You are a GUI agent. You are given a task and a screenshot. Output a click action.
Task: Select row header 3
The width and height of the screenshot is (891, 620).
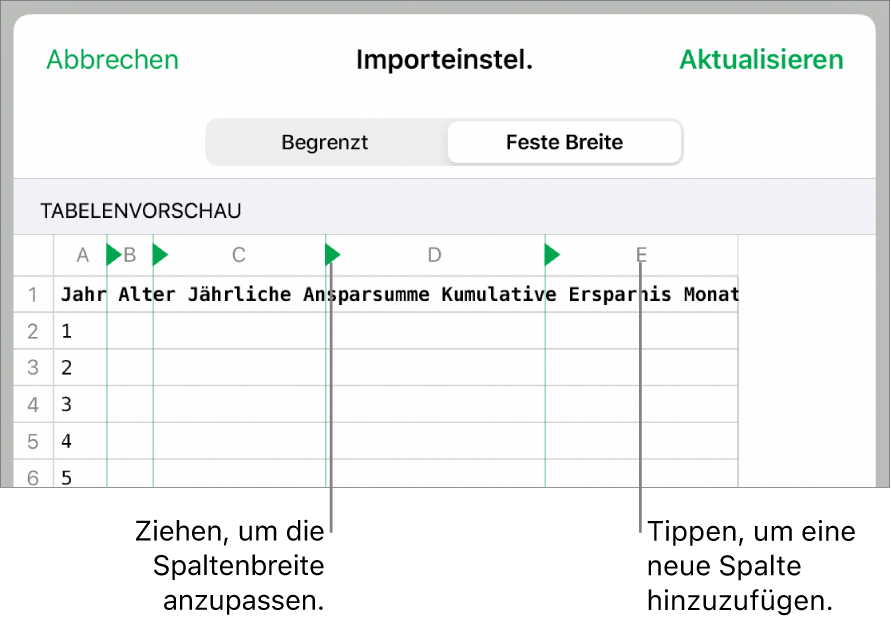click(x=33, y=368)
